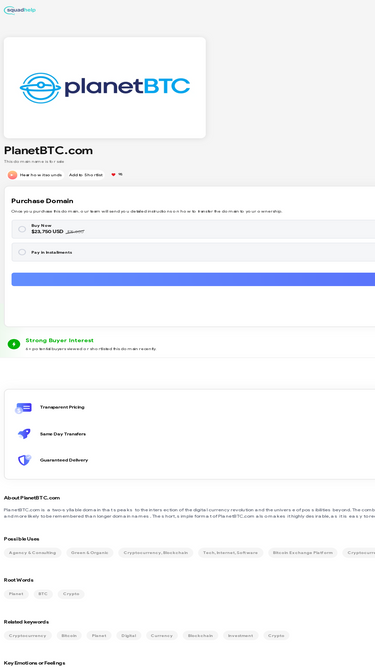Select the Buy Now radio option
The image size is (375, 667).
click(22, 229)
